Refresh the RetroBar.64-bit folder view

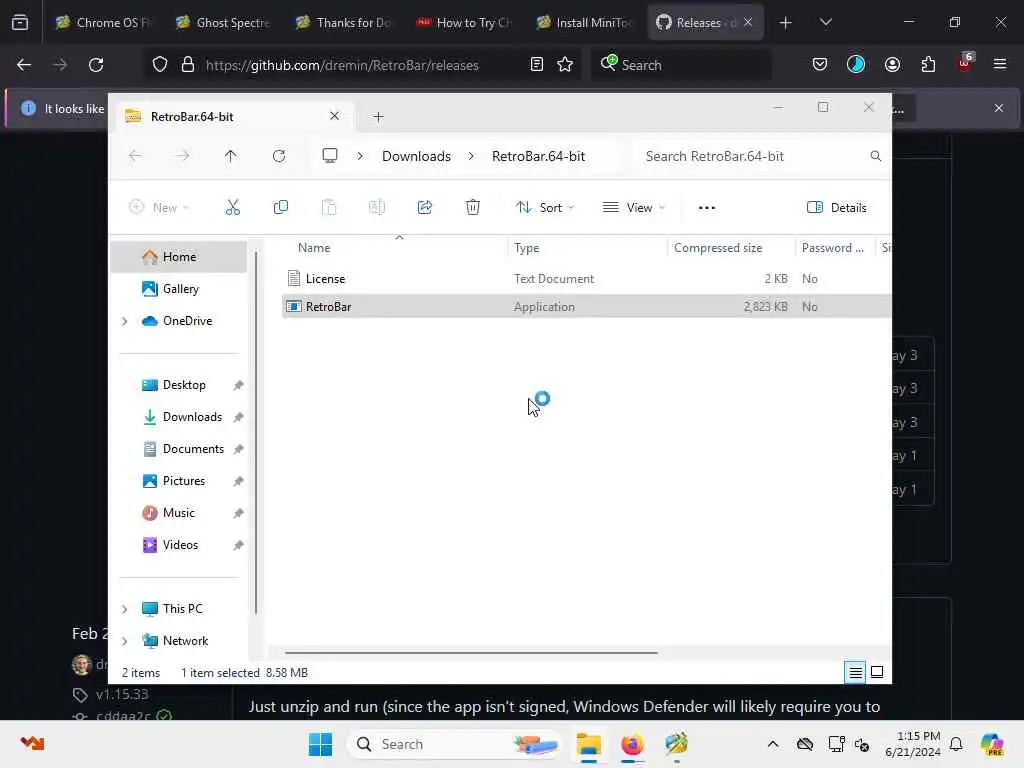coord(279,156)
